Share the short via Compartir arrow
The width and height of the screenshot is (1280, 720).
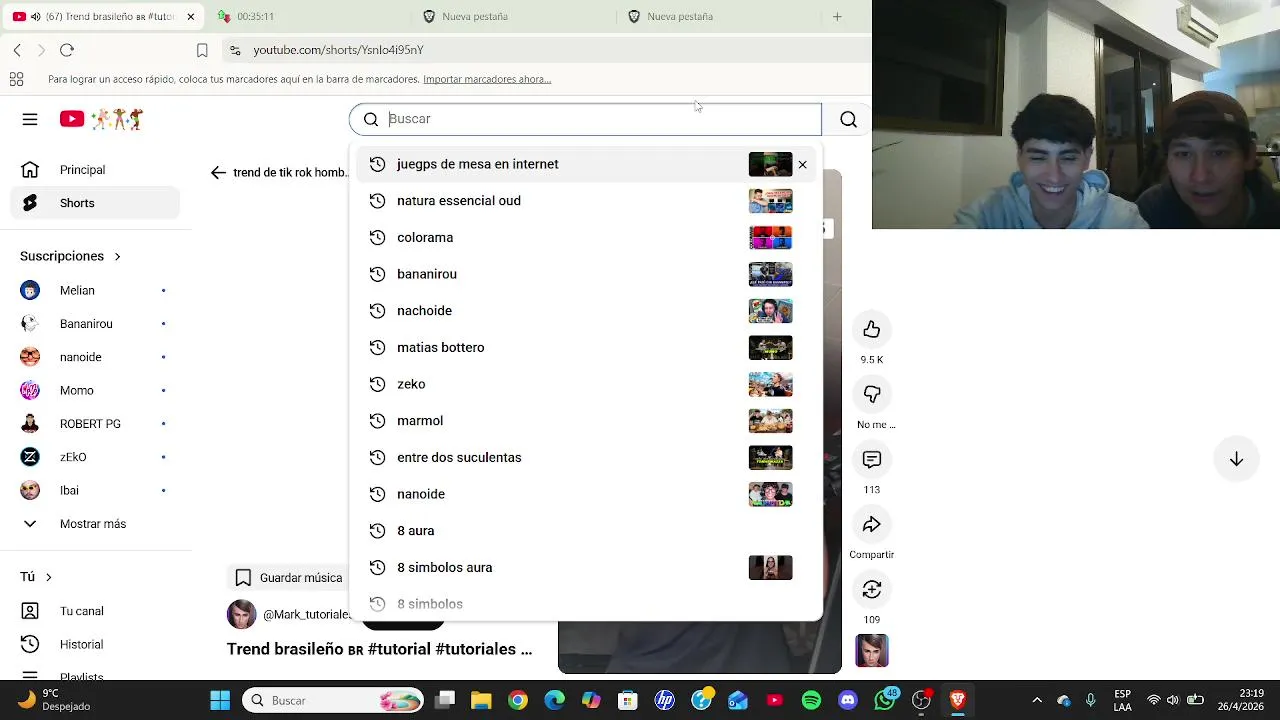click(872, 525)
